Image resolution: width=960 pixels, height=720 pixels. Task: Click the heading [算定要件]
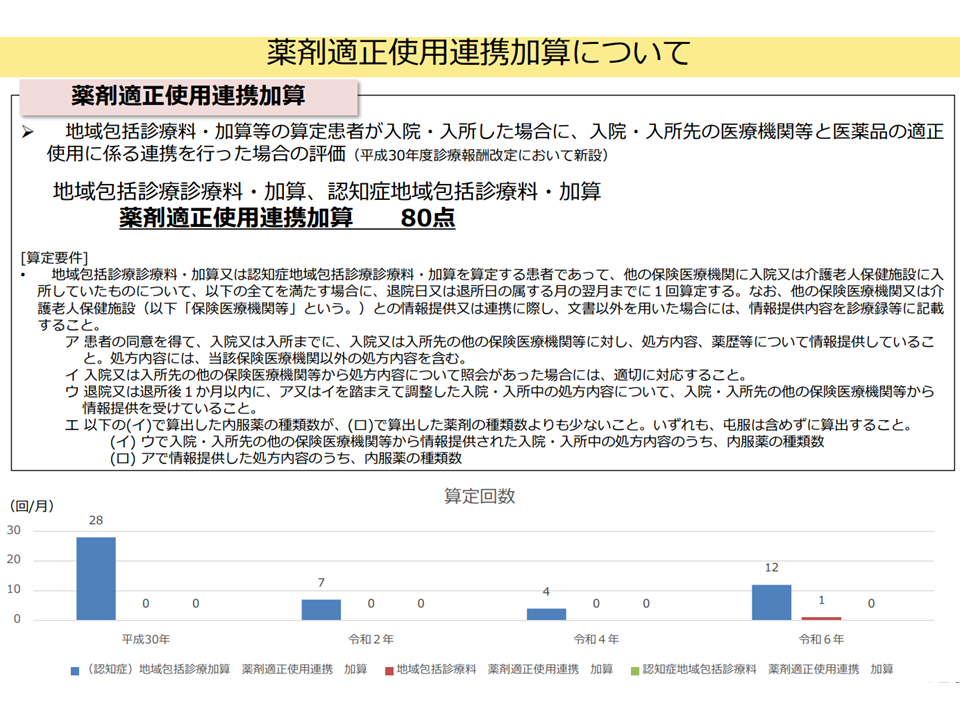[x=54, y=258]
